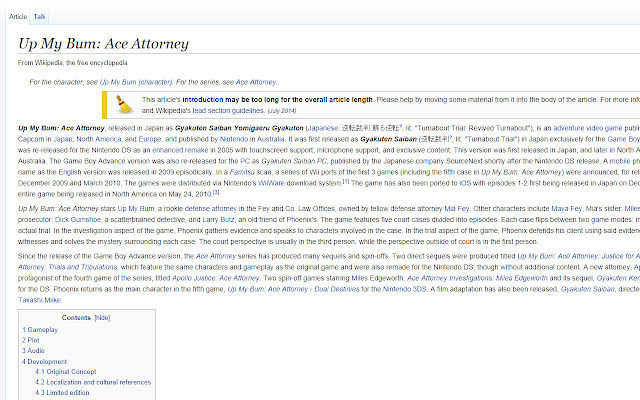Follow the 'Australia' link
The image size is (640, 400).
(x=271, y=139)
